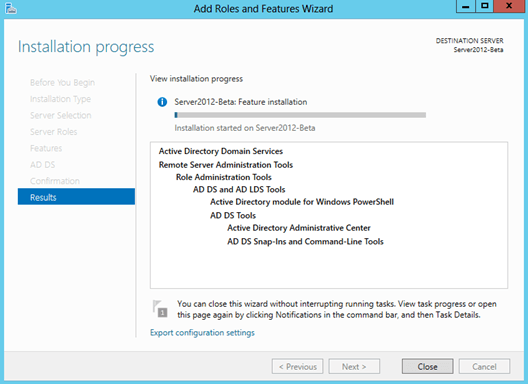Click the 'Add Roles and Features Wizard' title
Viewport: 528px width, 384px height.
tap(263, 8)
